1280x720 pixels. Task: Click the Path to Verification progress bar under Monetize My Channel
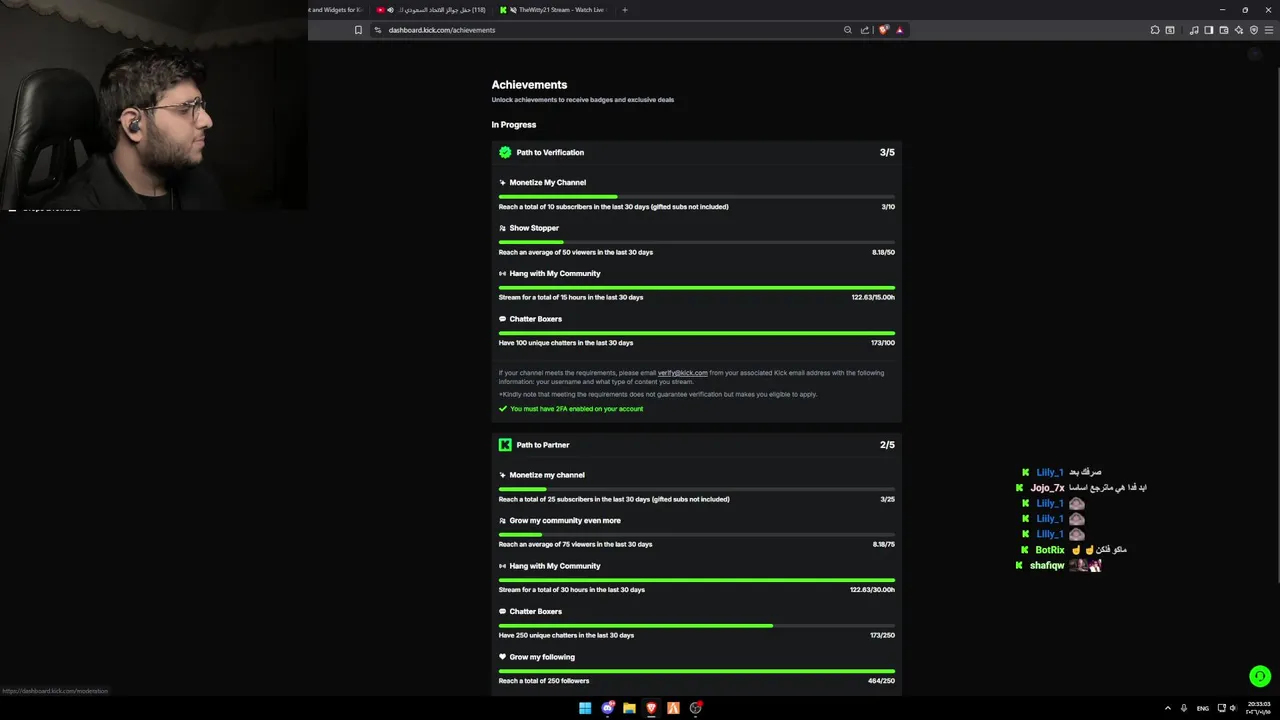point(697,196)
